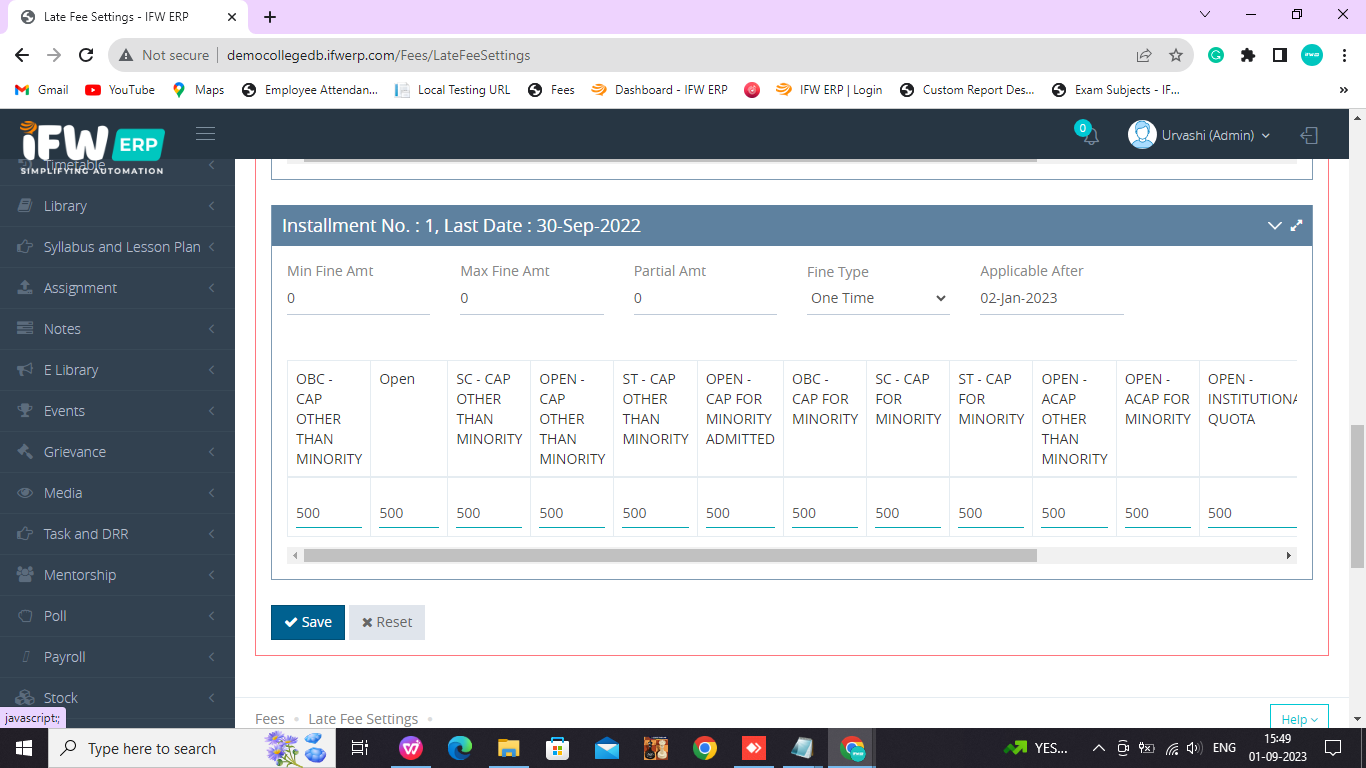1366x768 pixels.
Task: Click the Max Fine Amt input field
Action: (x=532, y=298)
